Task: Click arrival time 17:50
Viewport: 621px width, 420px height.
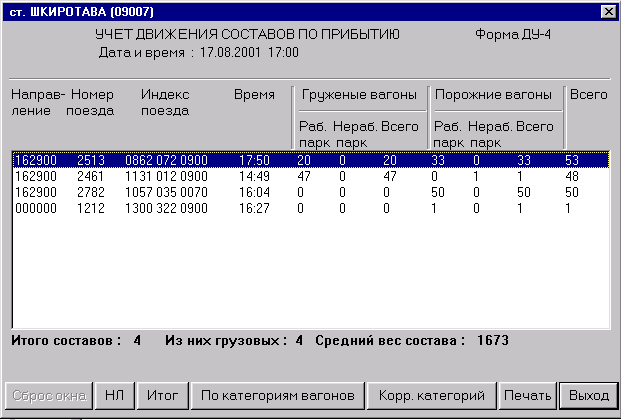Action: coord(254,160)
